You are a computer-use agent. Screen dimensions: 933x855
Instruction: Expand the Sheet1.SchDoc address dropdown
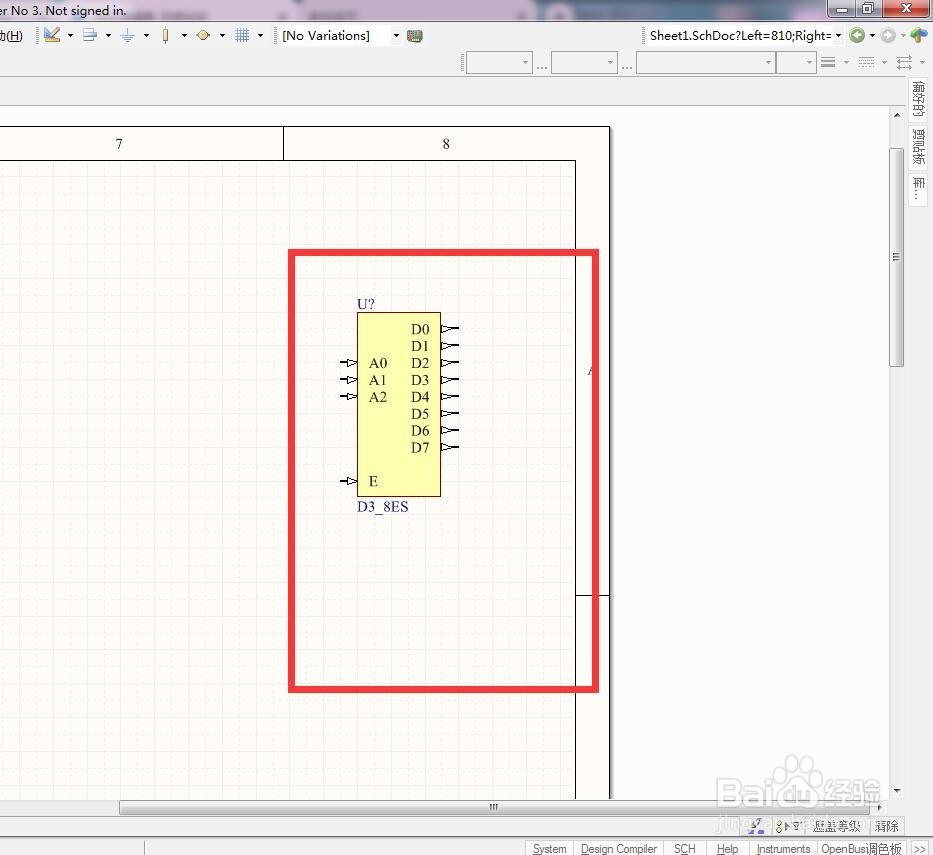click(x=838, y=36)
